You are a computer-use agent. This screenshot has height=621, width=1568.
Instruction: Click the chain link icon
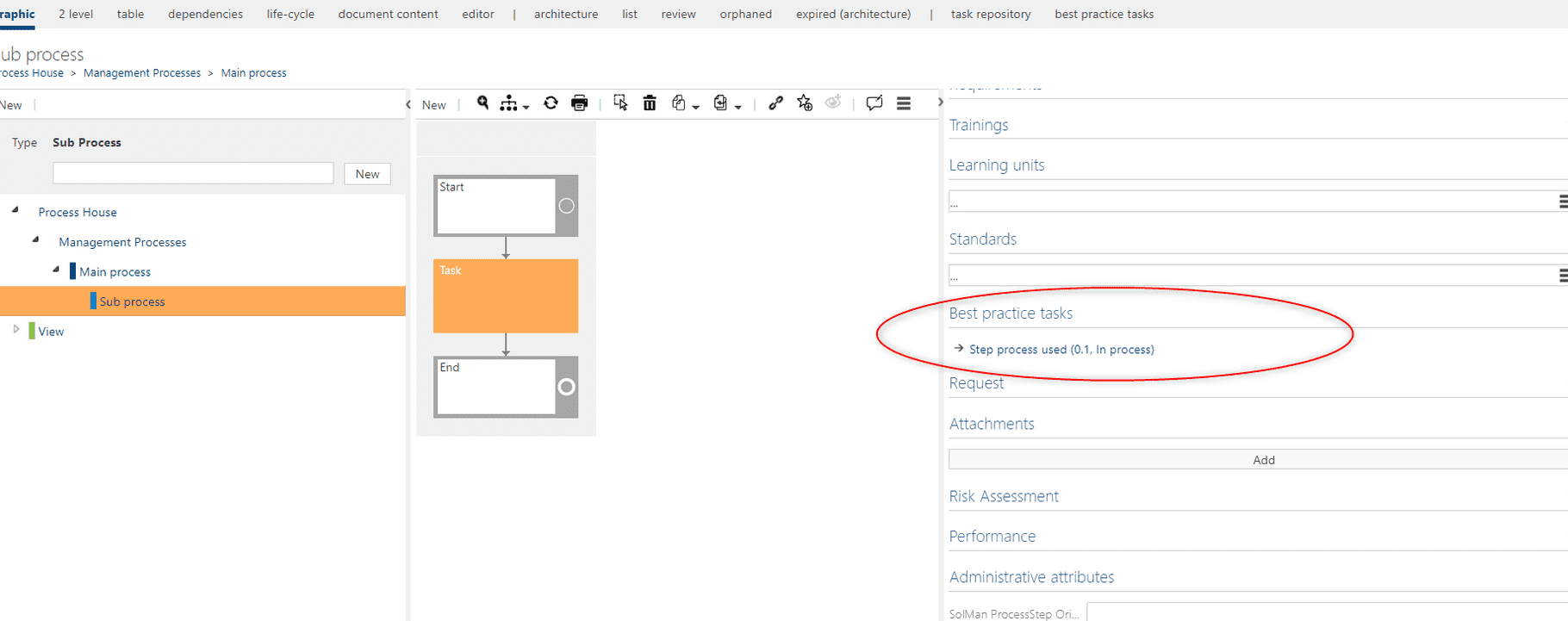pos(775,103)
